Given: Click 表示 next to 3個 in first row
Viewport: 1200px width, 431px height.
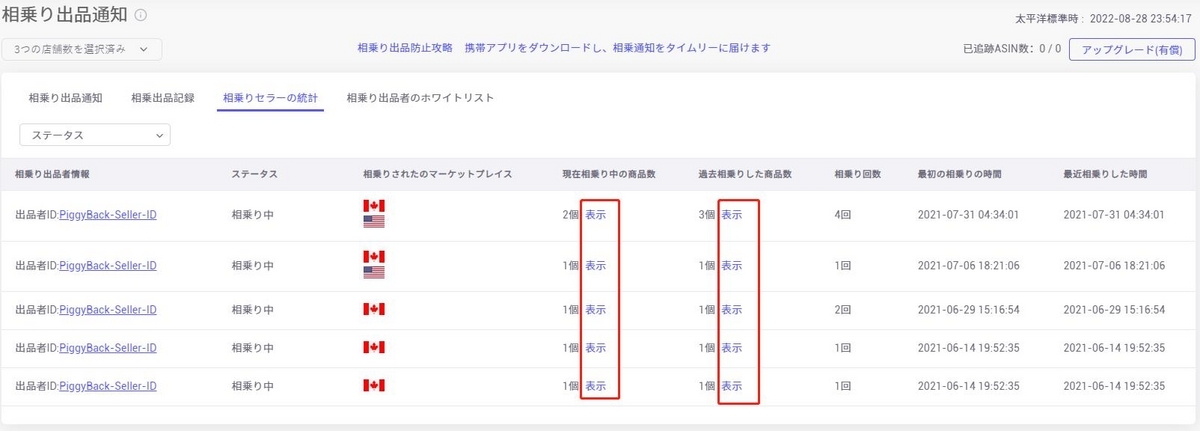Looking at the screenshot, I should (731, 214).
